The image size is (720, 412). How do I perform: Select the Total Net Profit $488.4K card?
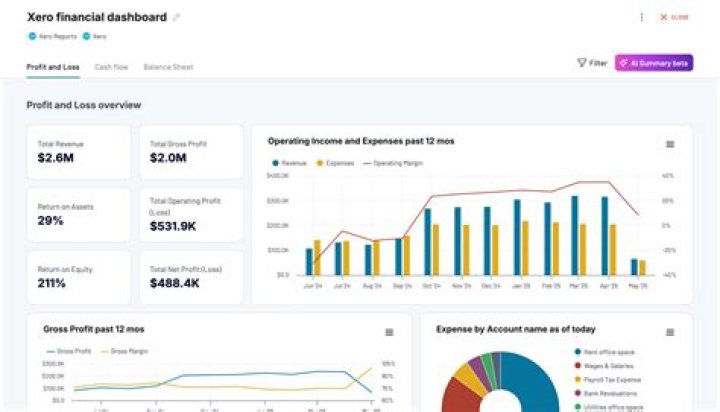point(191,277)
